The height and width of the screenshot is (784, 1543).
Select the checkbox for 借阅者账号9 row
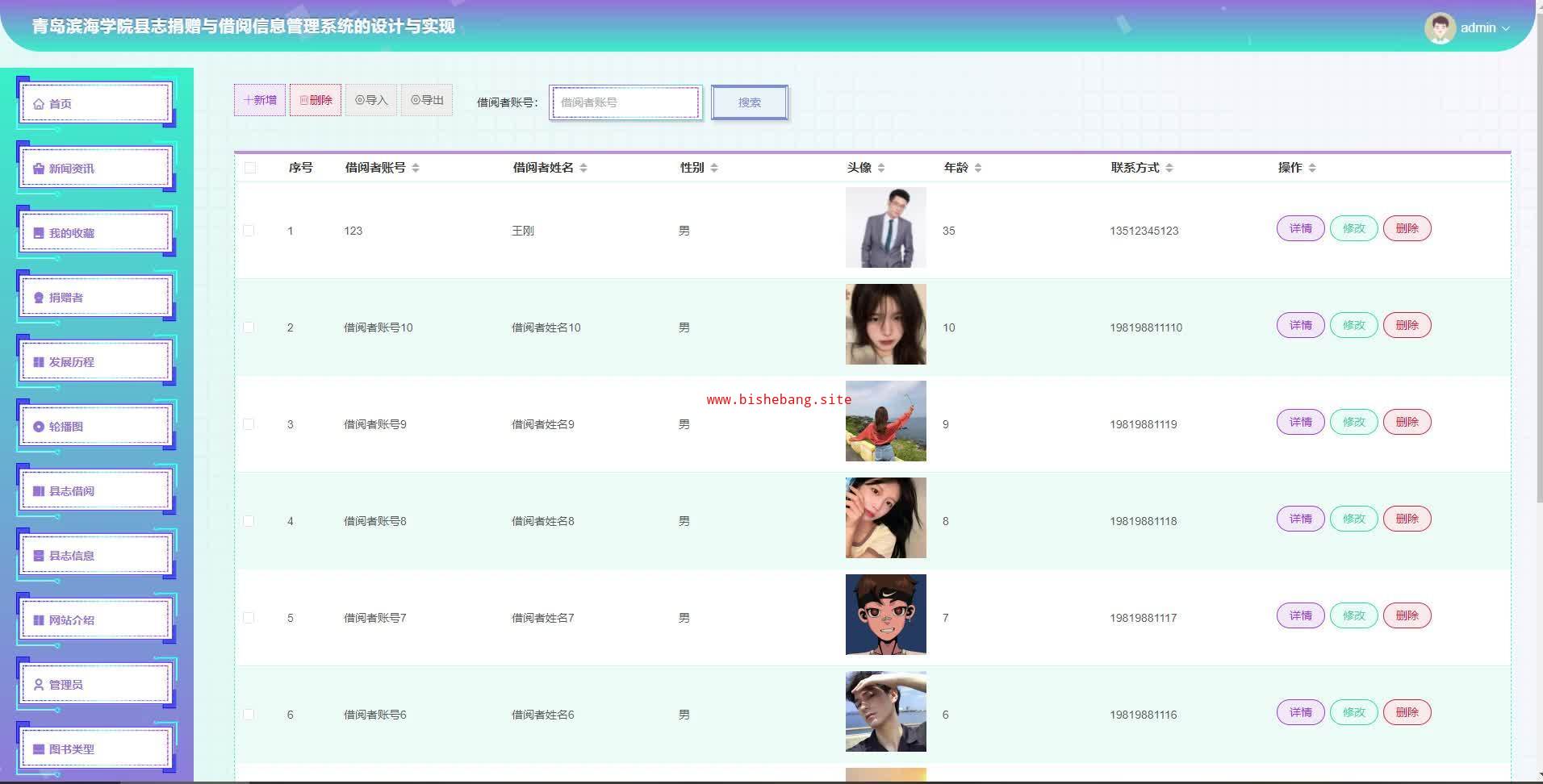coord(249,424)
